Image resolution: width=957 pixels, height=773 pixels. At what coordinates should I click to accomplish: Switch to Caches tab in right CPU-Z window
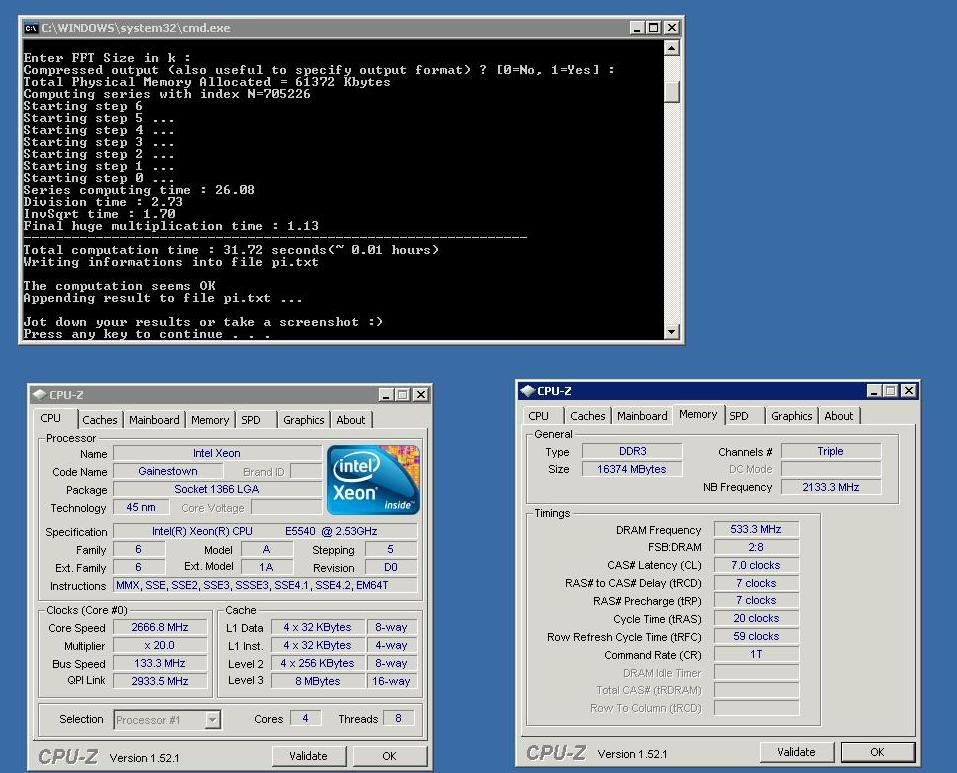pos(587,415)
